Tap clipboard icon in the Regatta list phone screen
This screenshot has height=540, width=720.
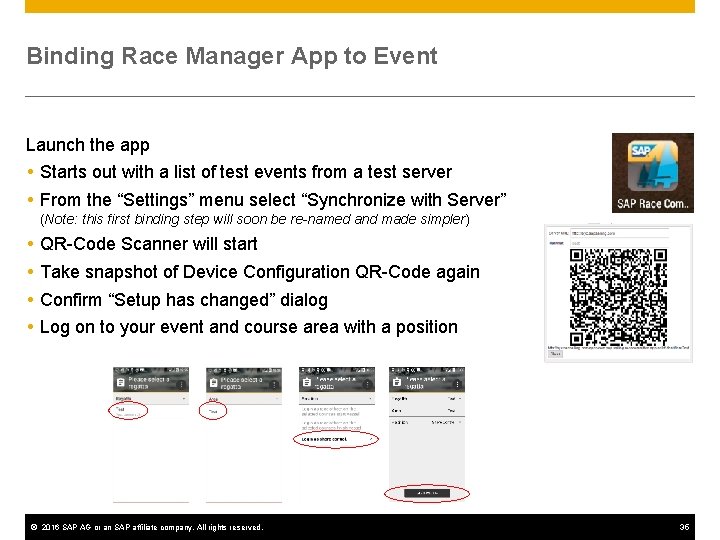pyautogui.click(x=120, y=382)
